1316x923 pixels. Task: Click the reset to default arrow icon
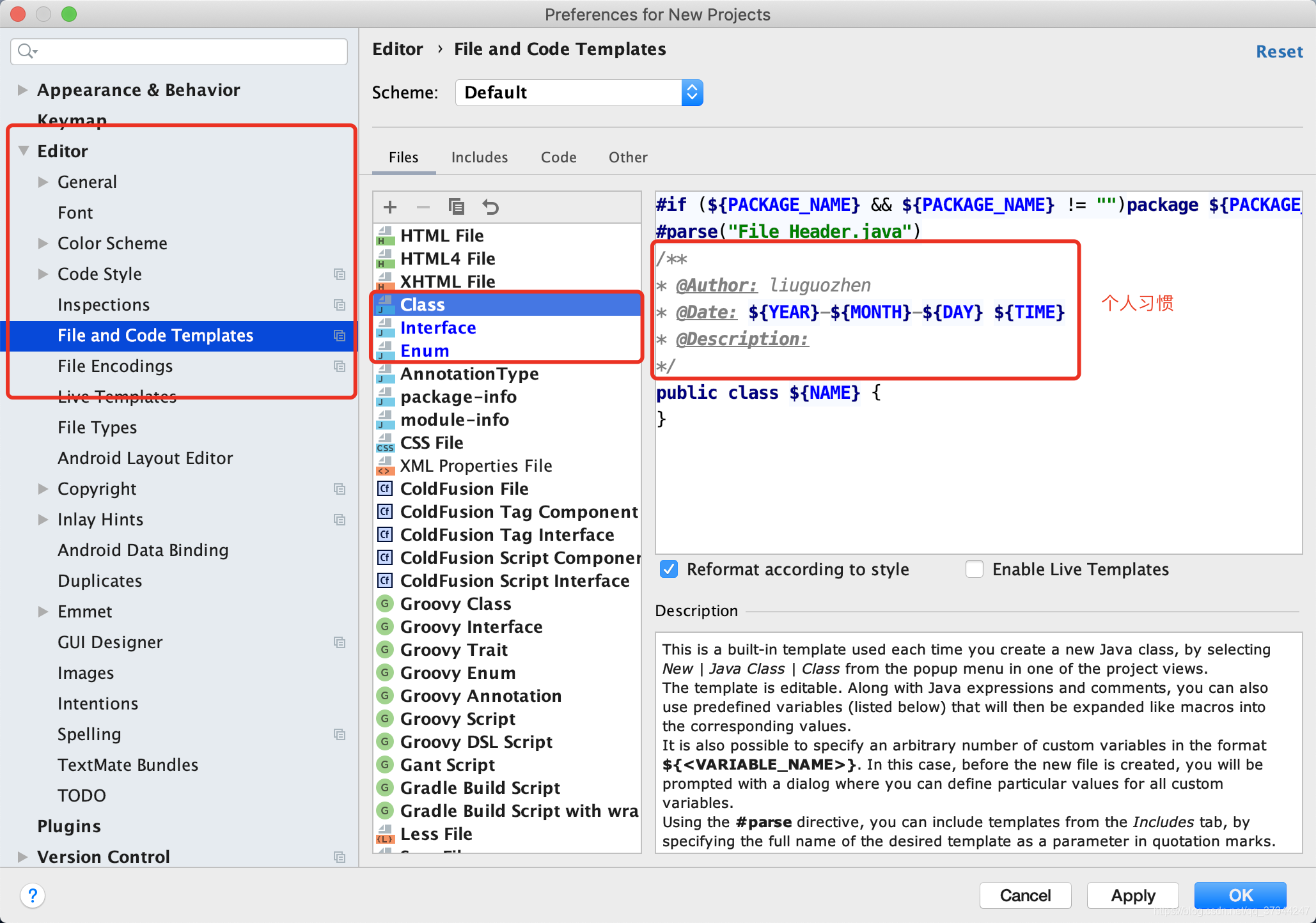[x=490, y=207]
